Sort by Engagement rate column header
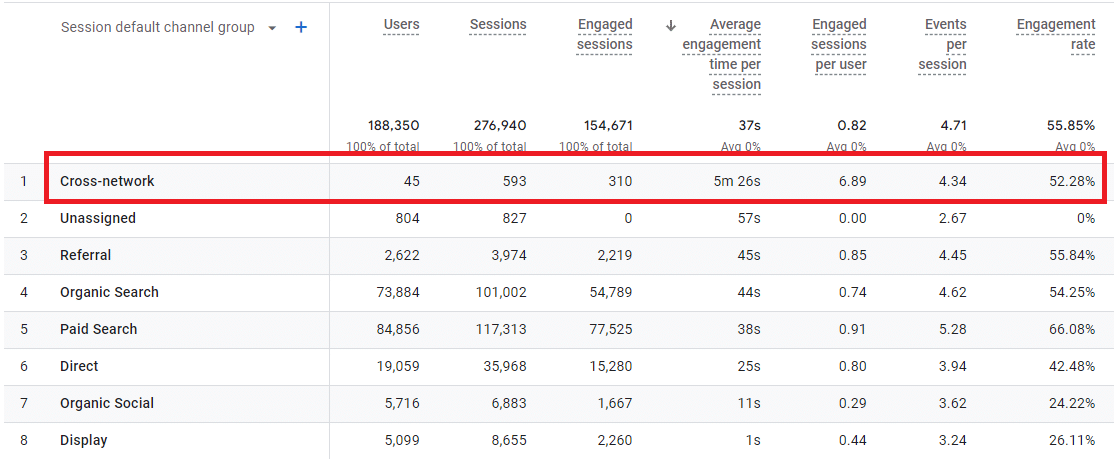 [x=1056, y=34]
